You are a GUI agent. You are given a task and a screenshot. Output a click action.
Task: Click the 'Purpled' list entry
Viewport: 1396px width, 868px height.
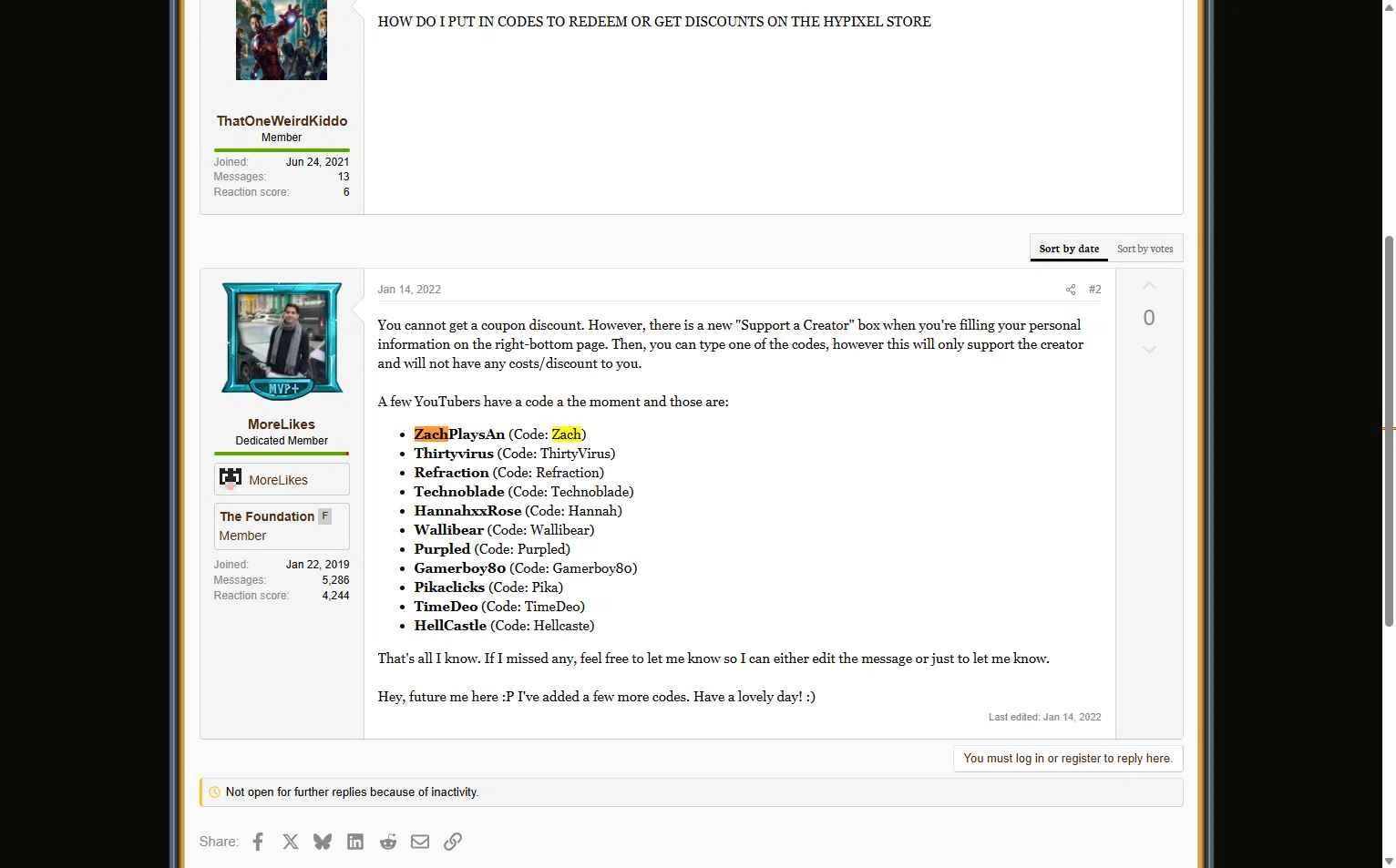coord(492,549)
